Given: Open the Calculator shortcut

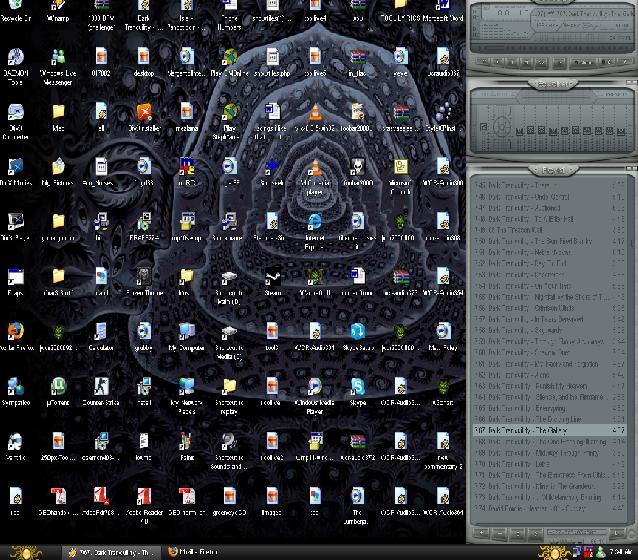Looking at the screenshot, I should coord(101,336).
